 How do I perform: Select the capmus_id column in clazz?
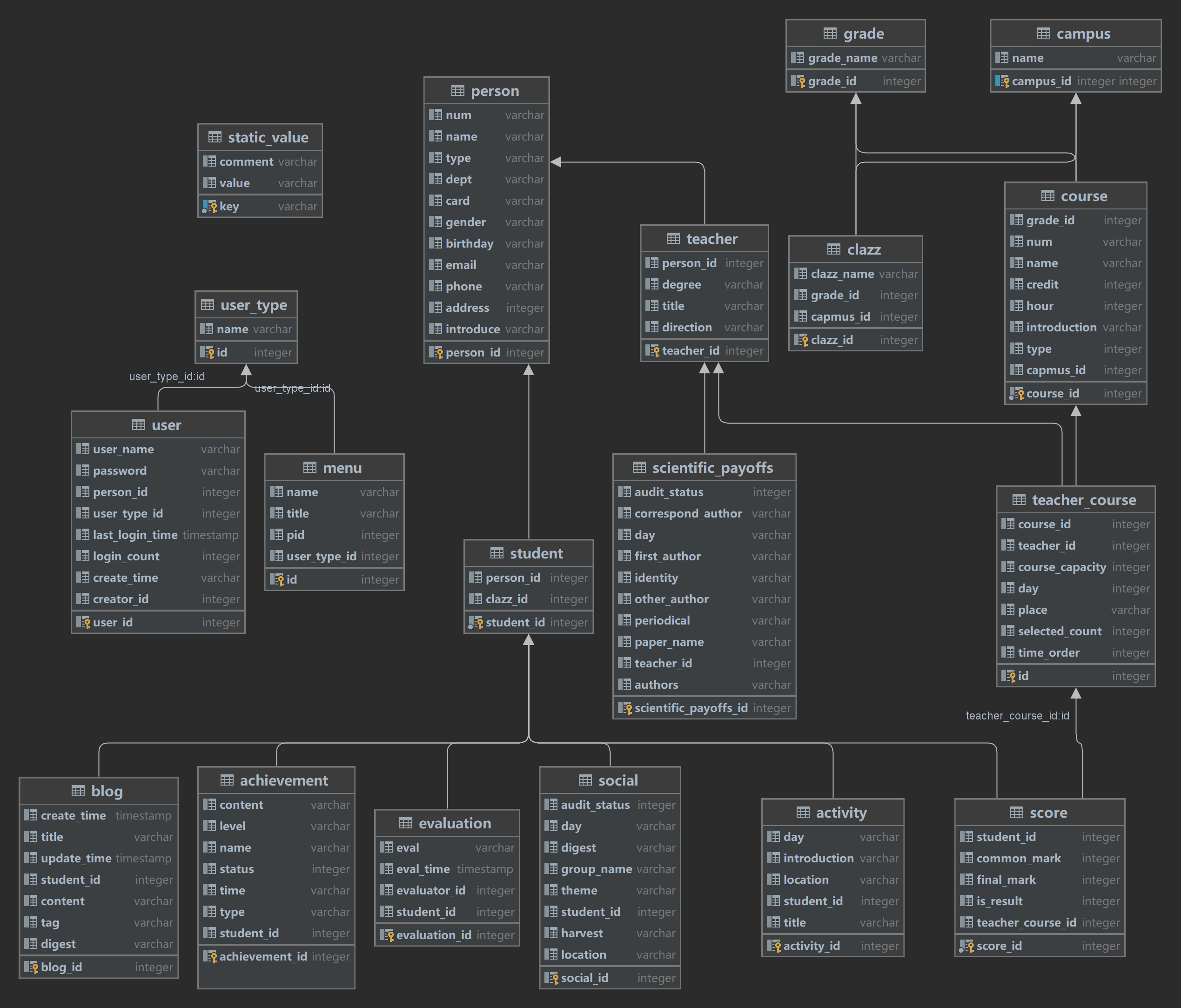(x=856, y=316)
